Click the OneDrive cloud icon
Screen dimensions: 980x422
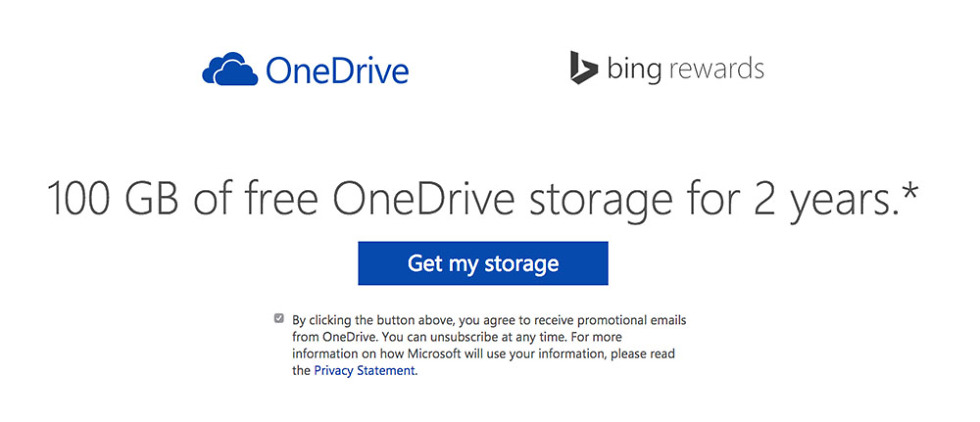tap(231, 71)
